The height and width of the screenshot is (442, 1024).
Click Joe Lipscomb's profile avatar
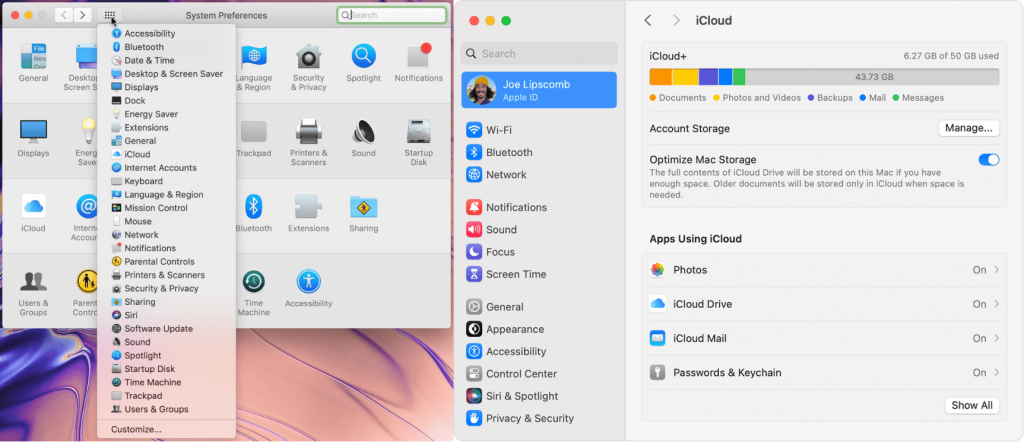(x=482, y=91)
